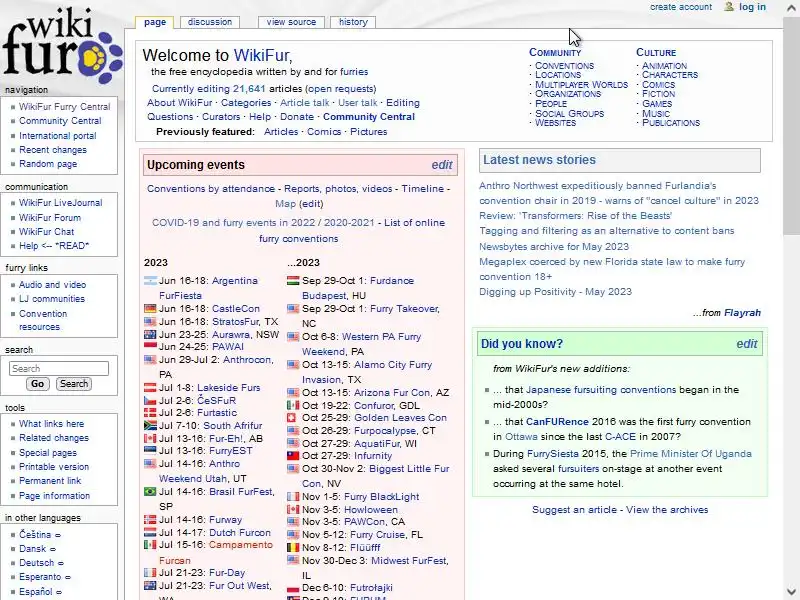
Task: Click the Austrian flag beside Lakeside Furs
Action: tap(150, 388)
